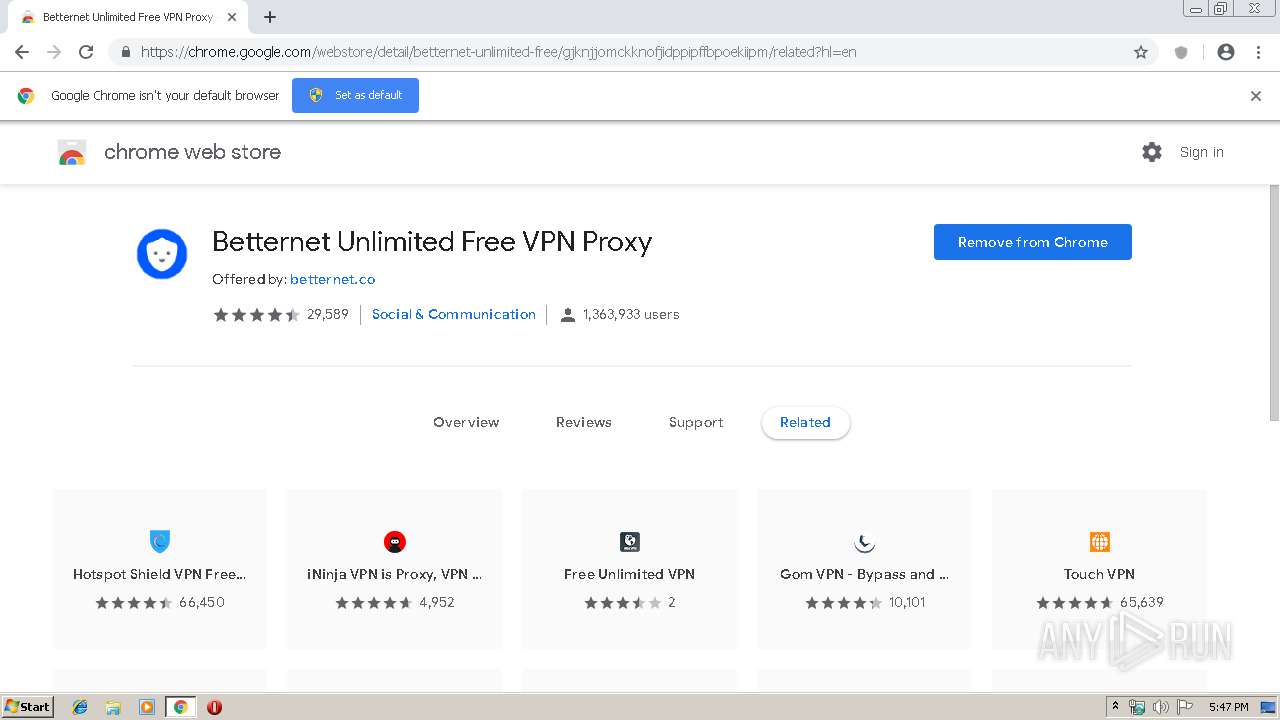This screenshot has width=1280, height=720.
Task: Click the Betternet extension shield icon
Action: pyautogui.click(x=1181, y=52)
